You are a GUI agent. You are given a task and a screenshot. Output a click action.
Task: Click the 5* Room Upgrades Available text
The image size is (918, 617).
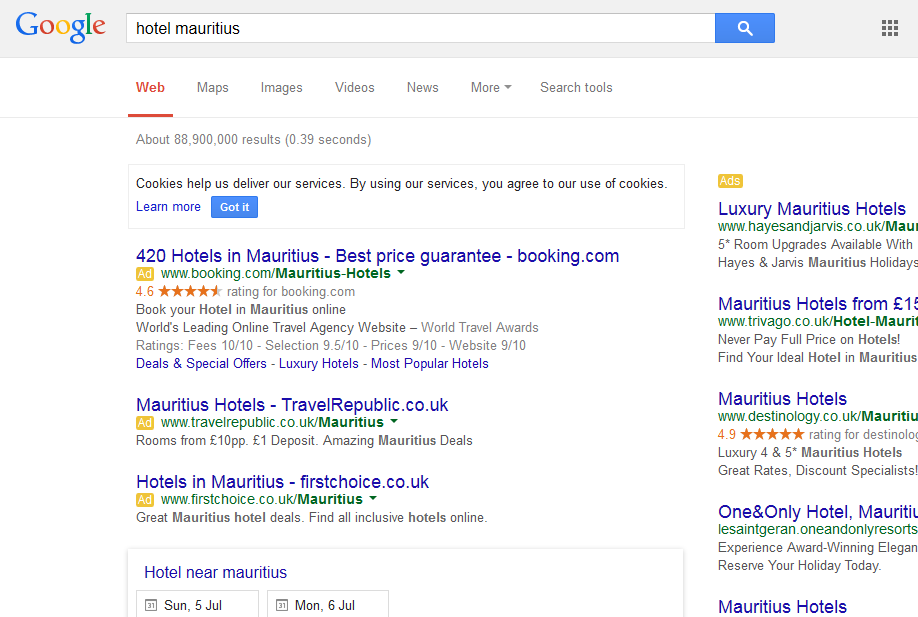(816, 245)
